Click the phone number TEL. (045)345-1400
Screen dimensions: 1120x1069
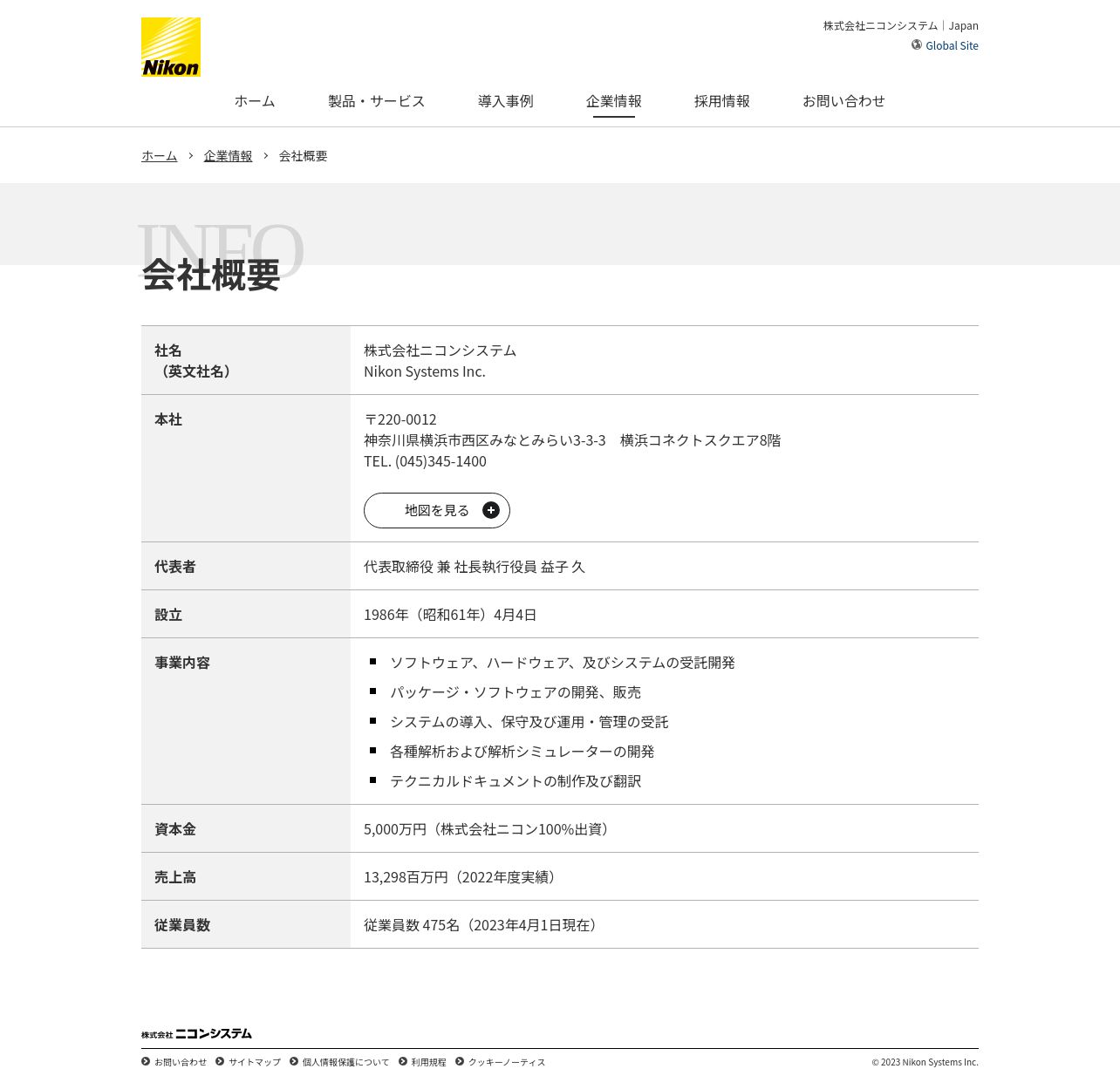(425, 461)
